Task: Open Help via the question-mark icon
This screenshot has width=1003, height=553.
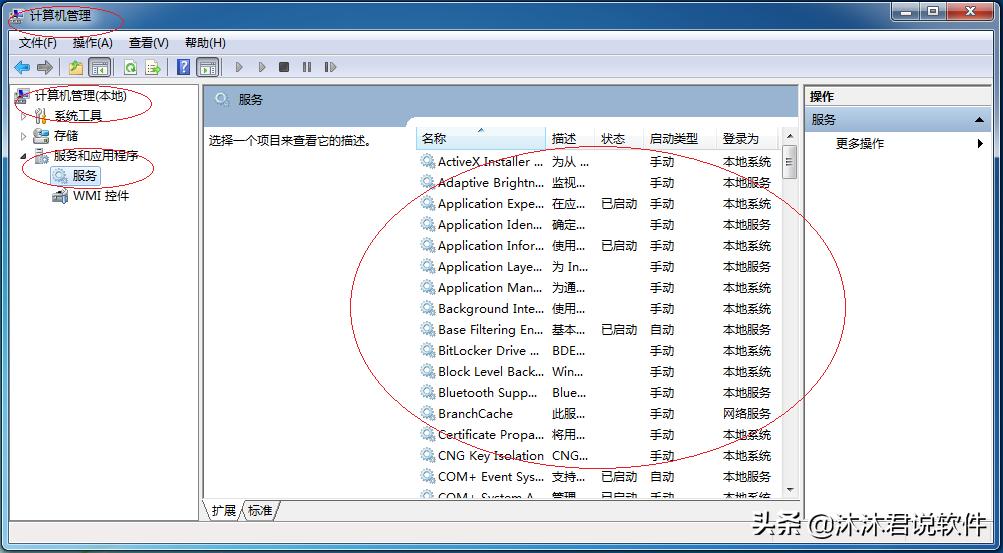Action: point(184,67)
